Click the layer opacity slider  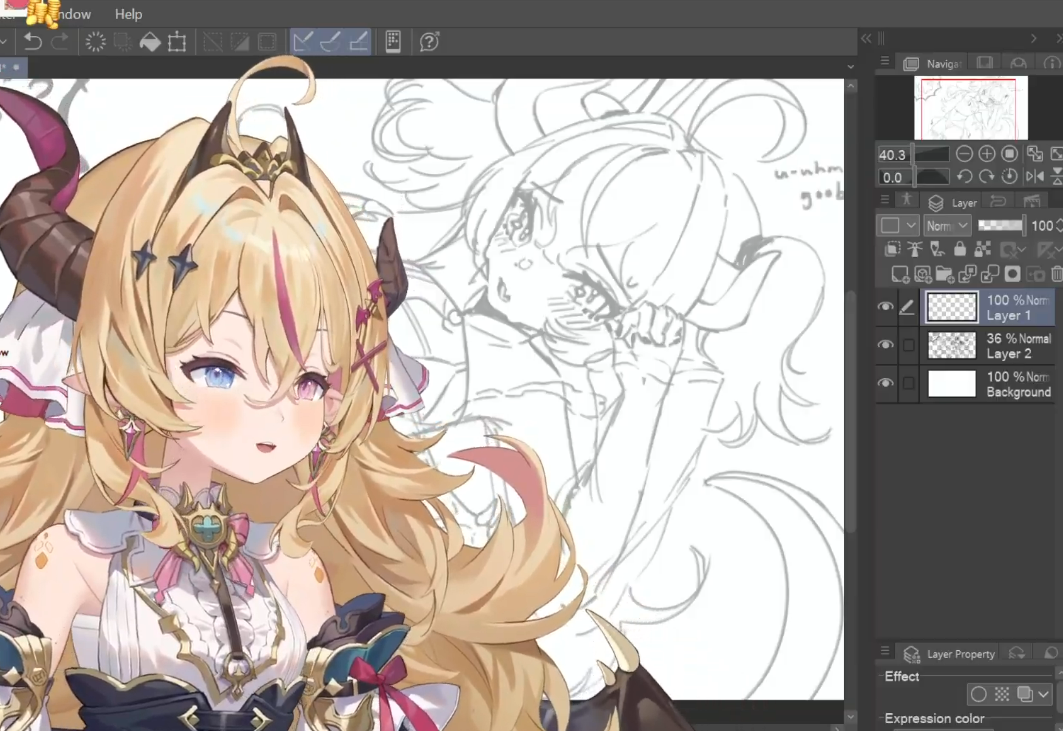pyautogui.click(x=1001, y=225)
